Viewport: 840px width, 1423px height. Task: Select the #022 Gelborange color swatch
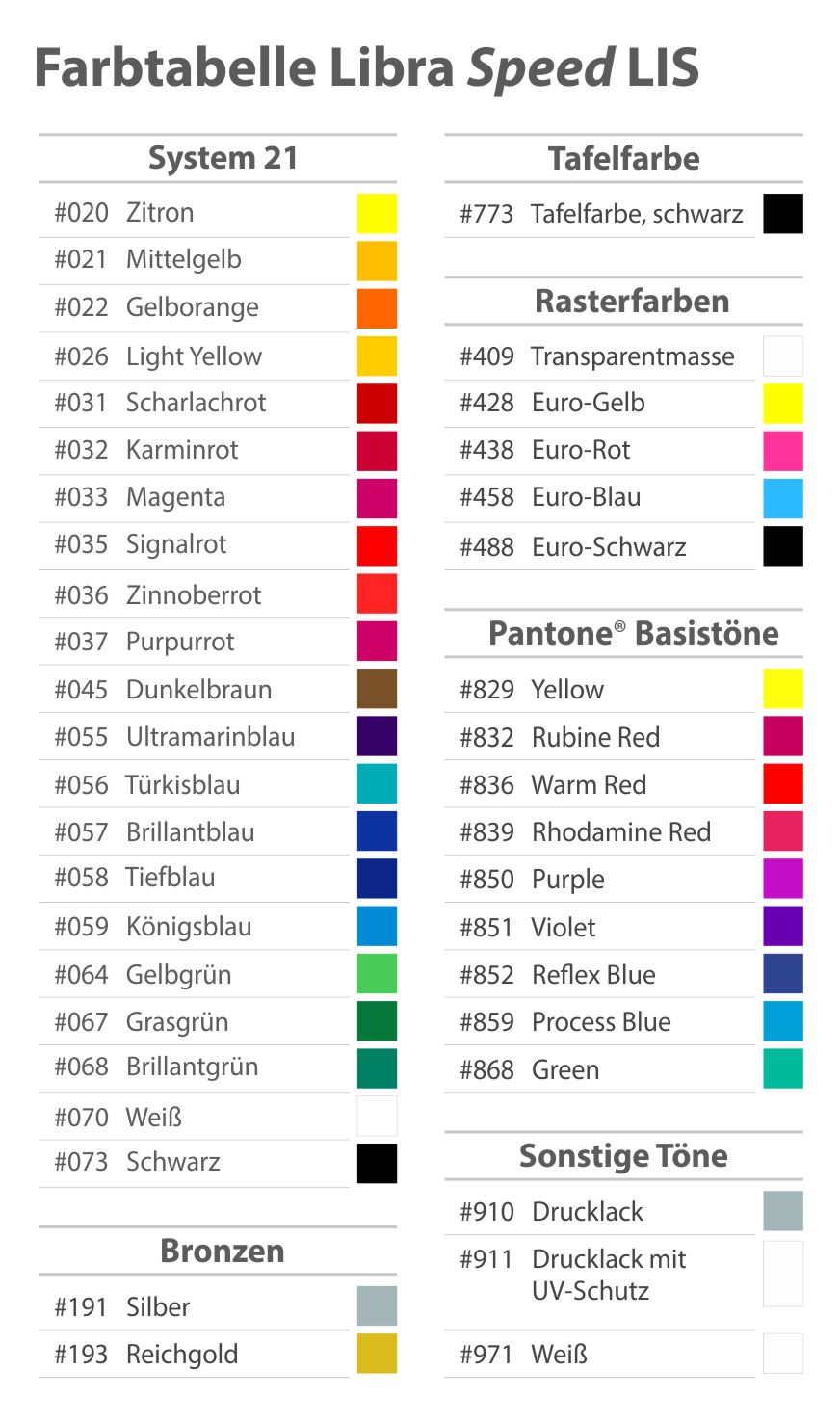pos(377,308)
